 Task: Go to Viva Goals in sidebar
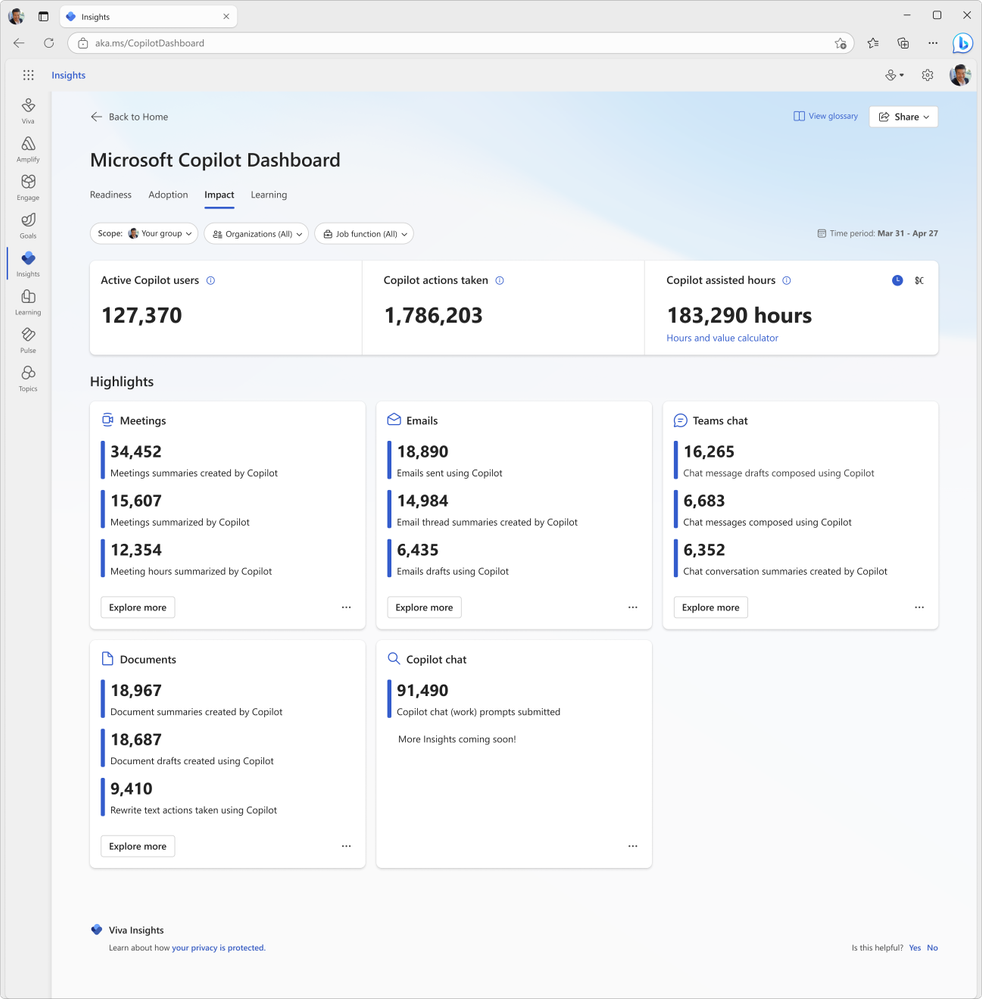pyautogui.click(x=28, y=226)
